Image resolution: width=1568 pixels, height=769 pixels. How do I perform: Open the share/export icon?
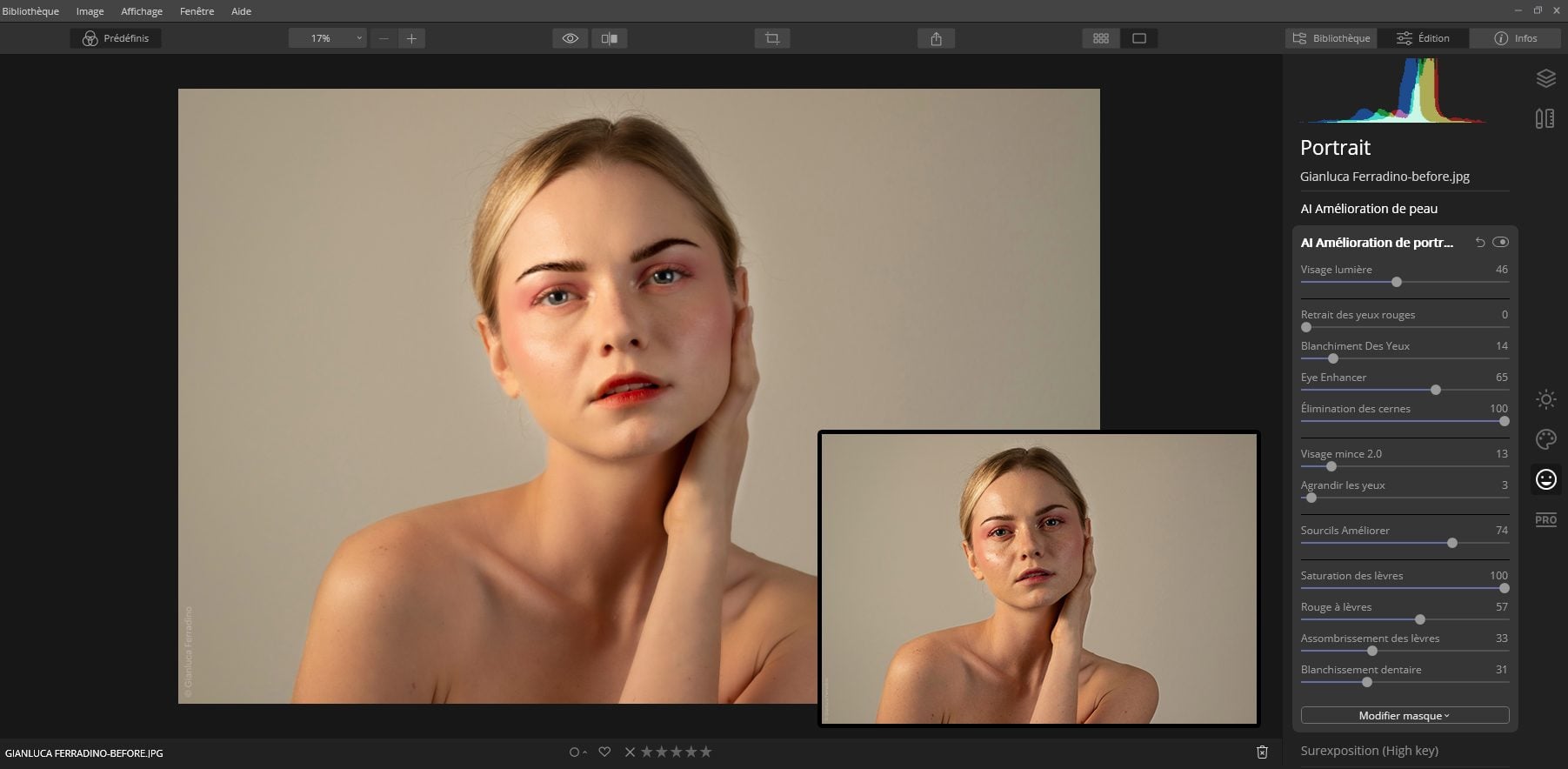pyautogui.click(x=936, y=38)
